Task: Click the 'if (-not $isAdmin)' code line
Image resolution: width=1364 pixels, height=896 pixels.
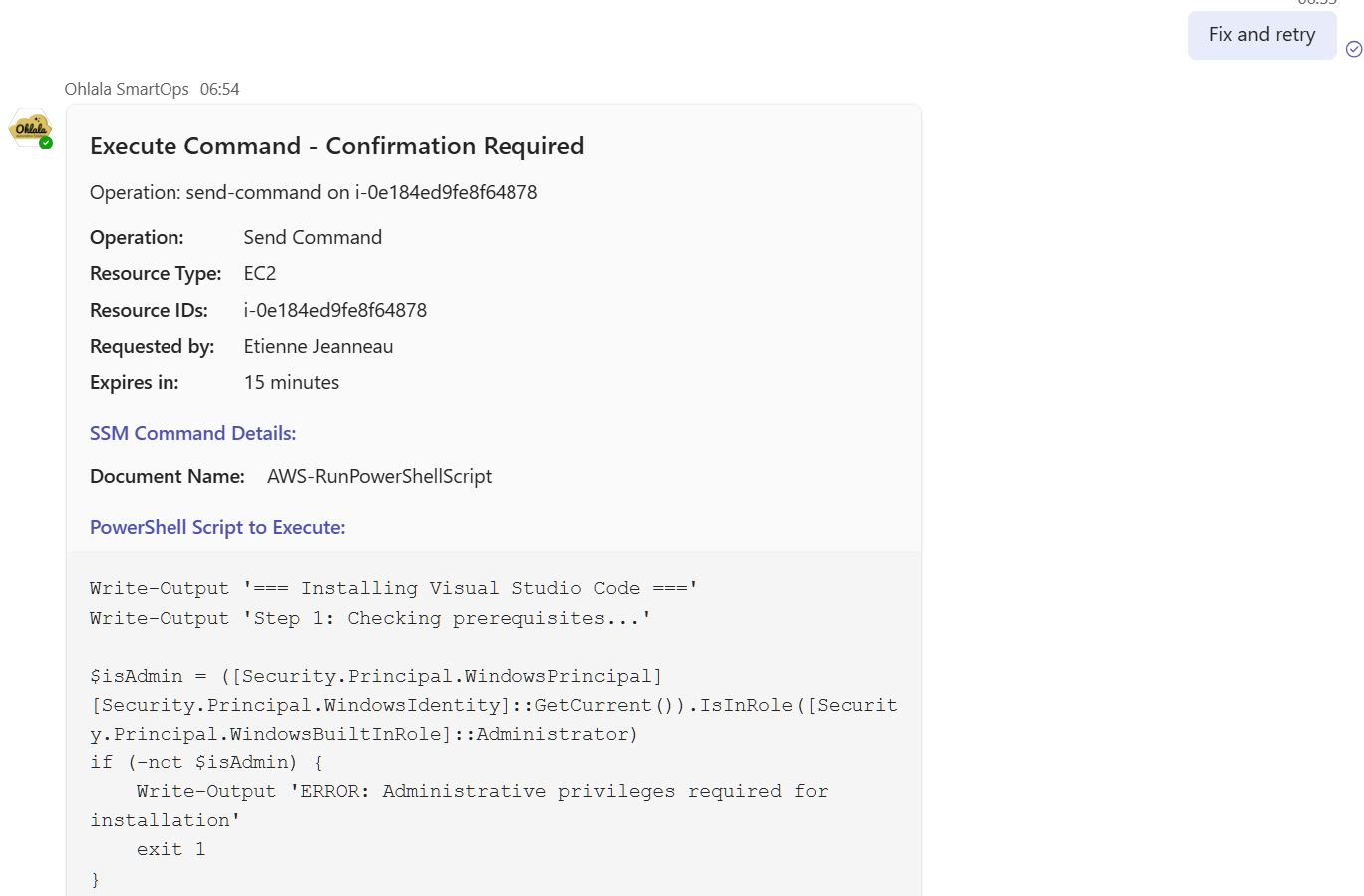Action: pos(205,762)
